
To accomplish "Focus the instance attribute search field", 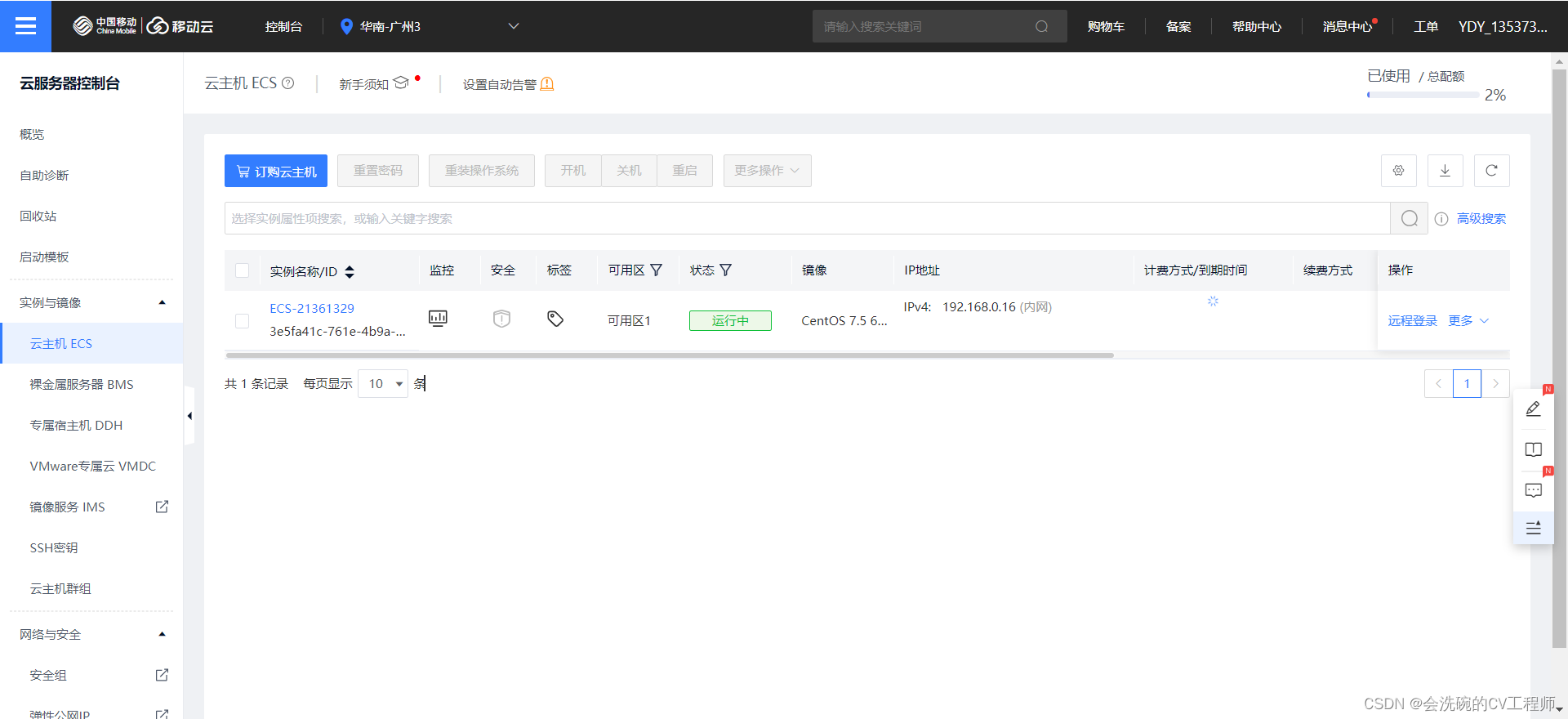I will click(x=807, y=218).
